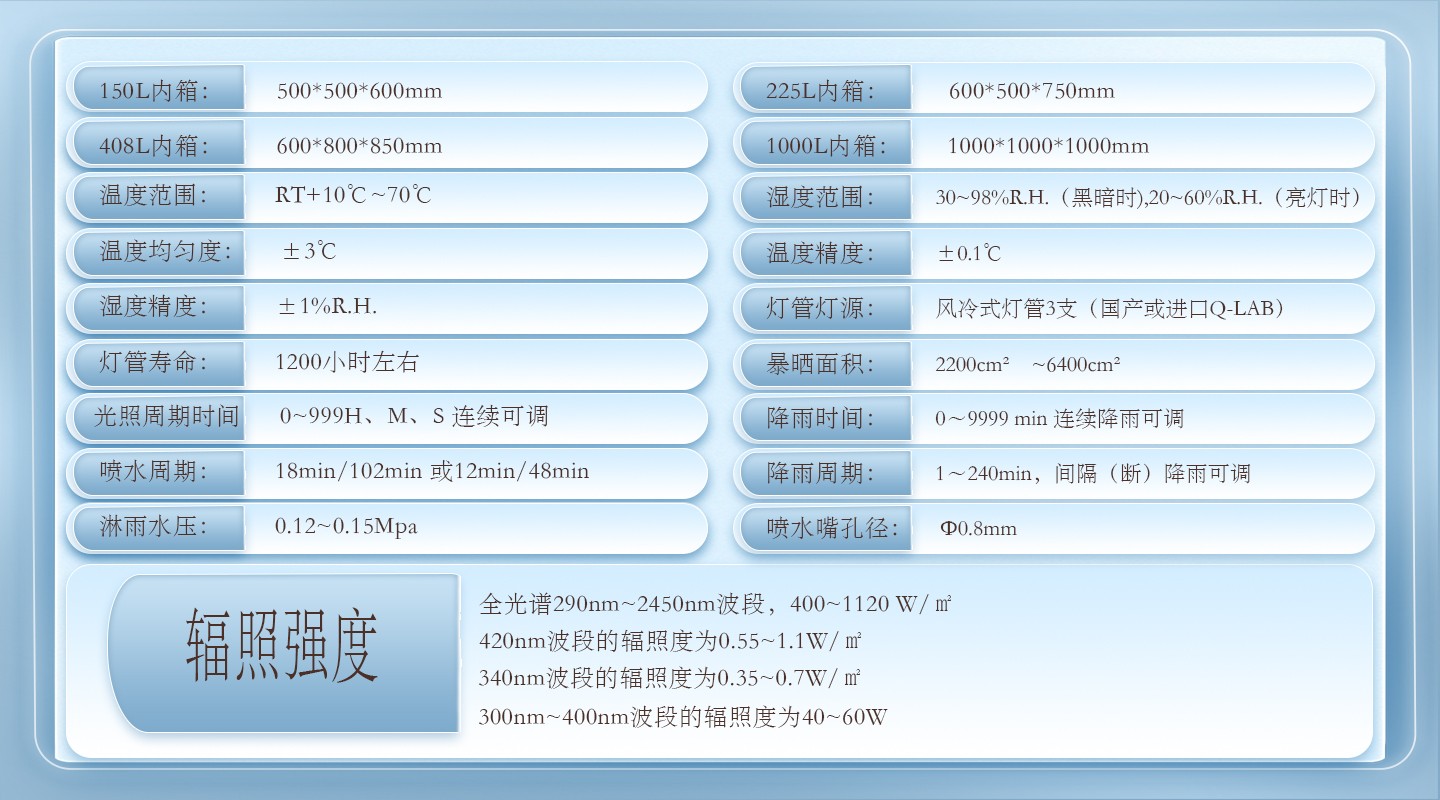Image resolution: width=1440 pixels, height=800 pixels.
Task: Click the 暴晒面积 label
Action: click(821, 364)
